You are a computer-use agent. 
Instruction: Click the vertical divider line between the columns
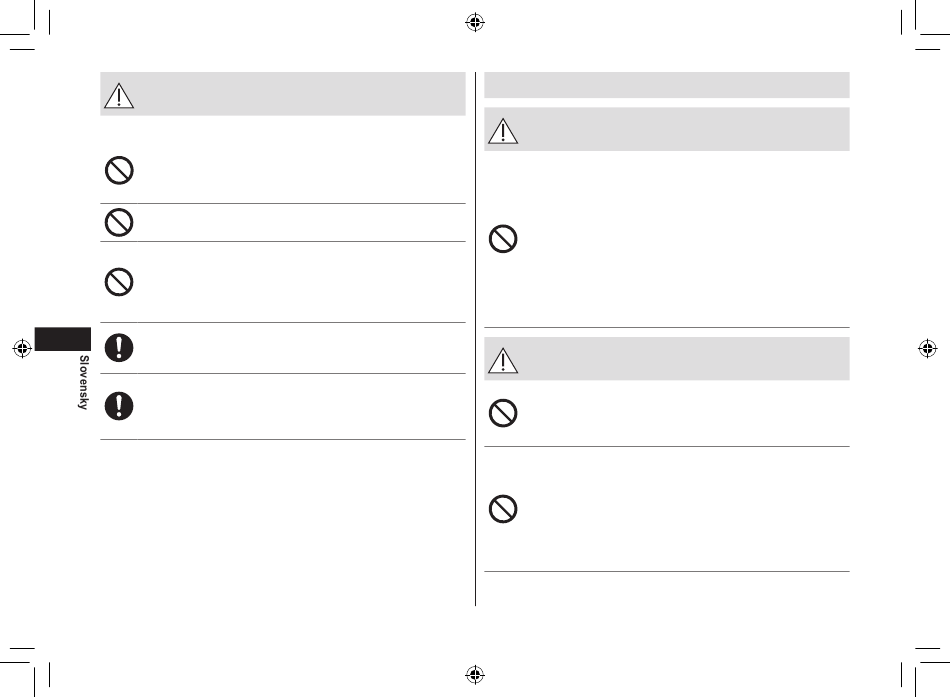(x=476, y=339)
